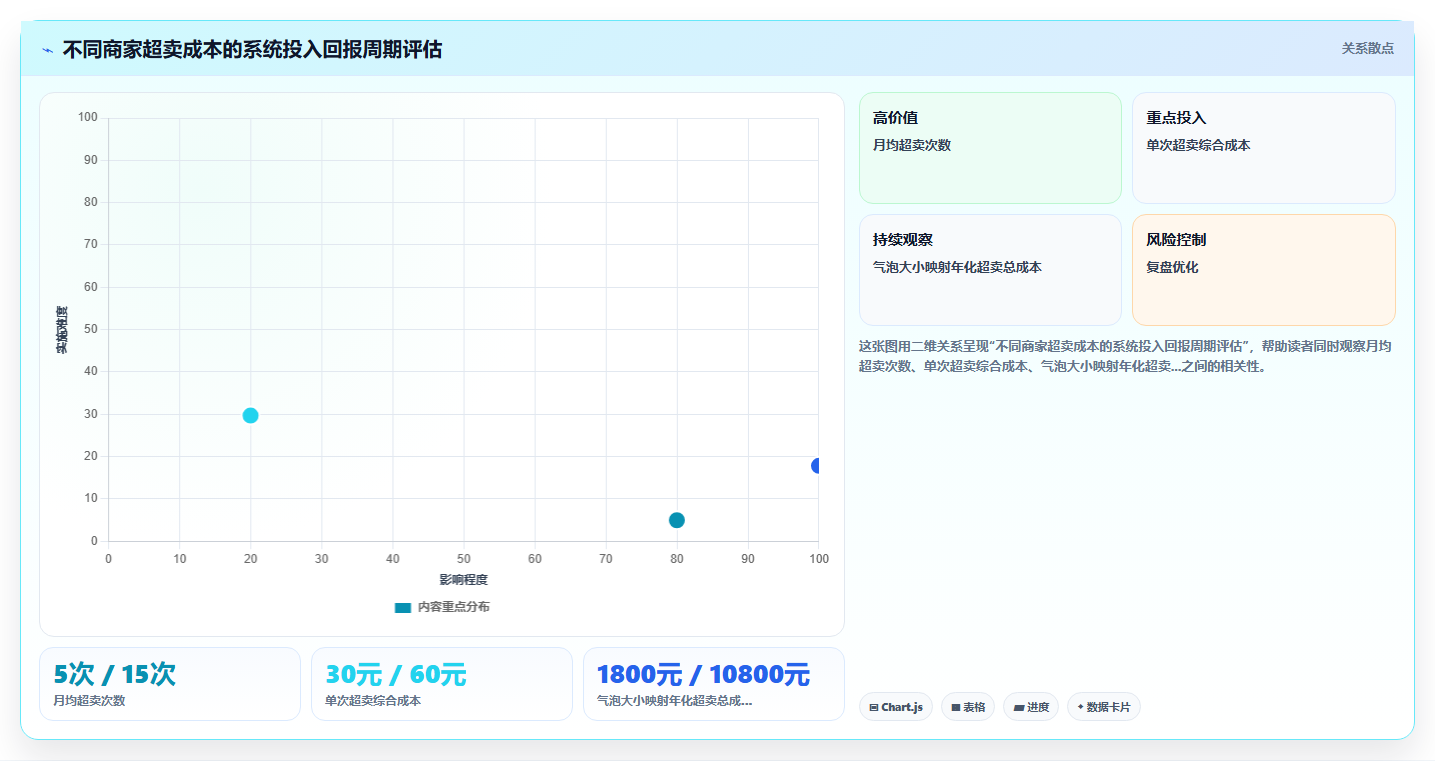
Task: Click the truncated 气泡大小映射年化超卖总成 label
Action: [x=674, y=701]
